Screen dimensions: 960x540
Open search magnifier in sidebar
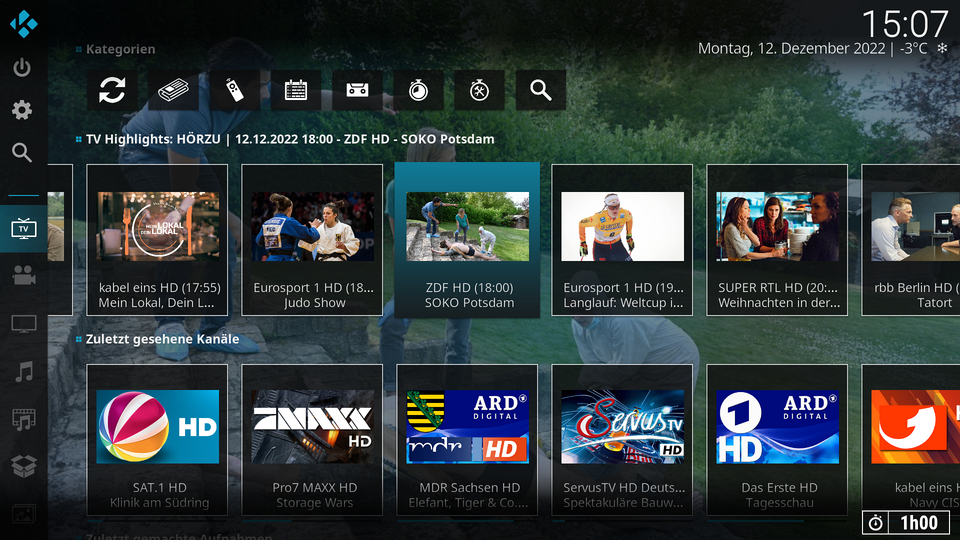[22, 152]
